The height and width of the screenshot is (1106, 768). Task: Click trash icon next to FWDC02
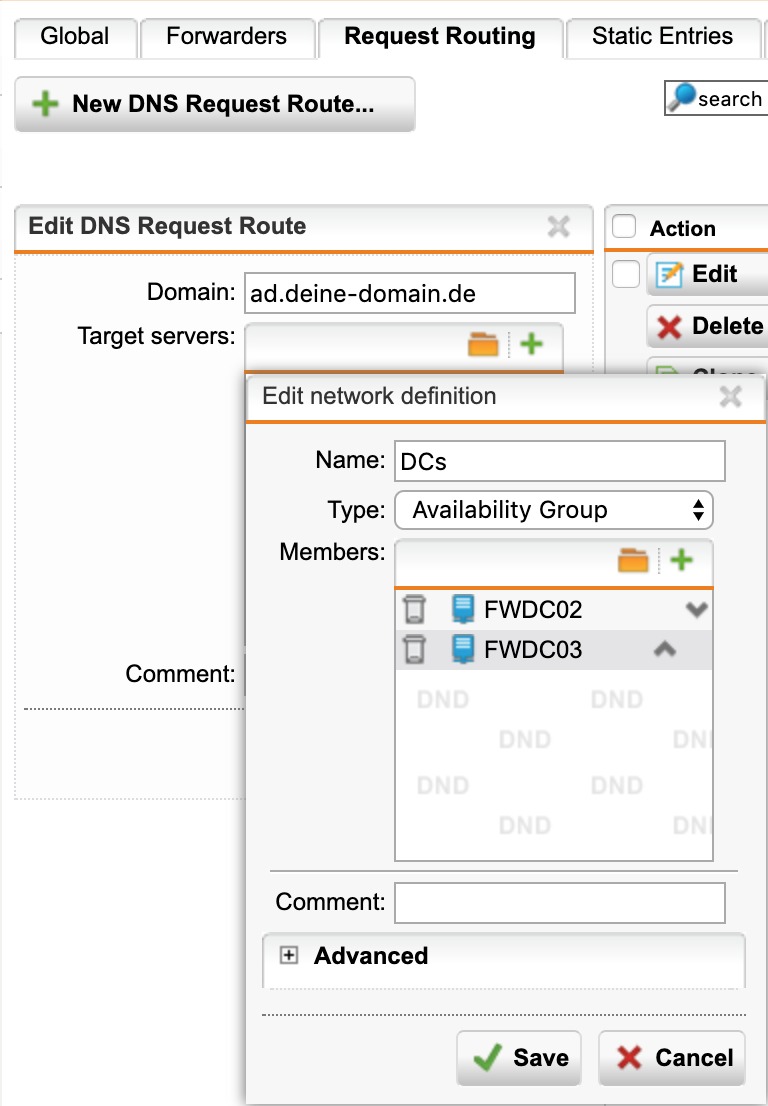click(x=414, y=609)
